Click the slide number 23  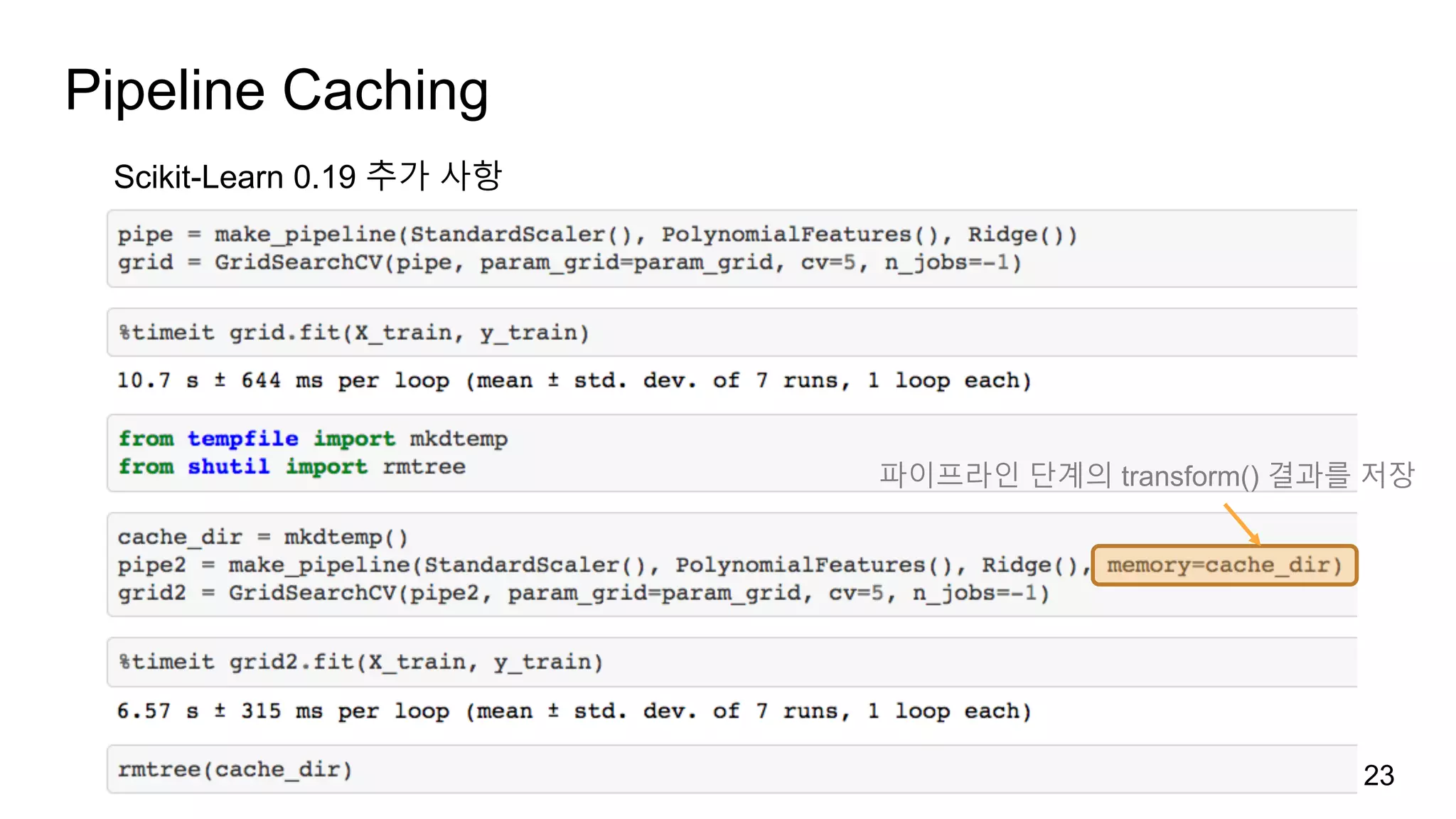tap(1378, 775)
